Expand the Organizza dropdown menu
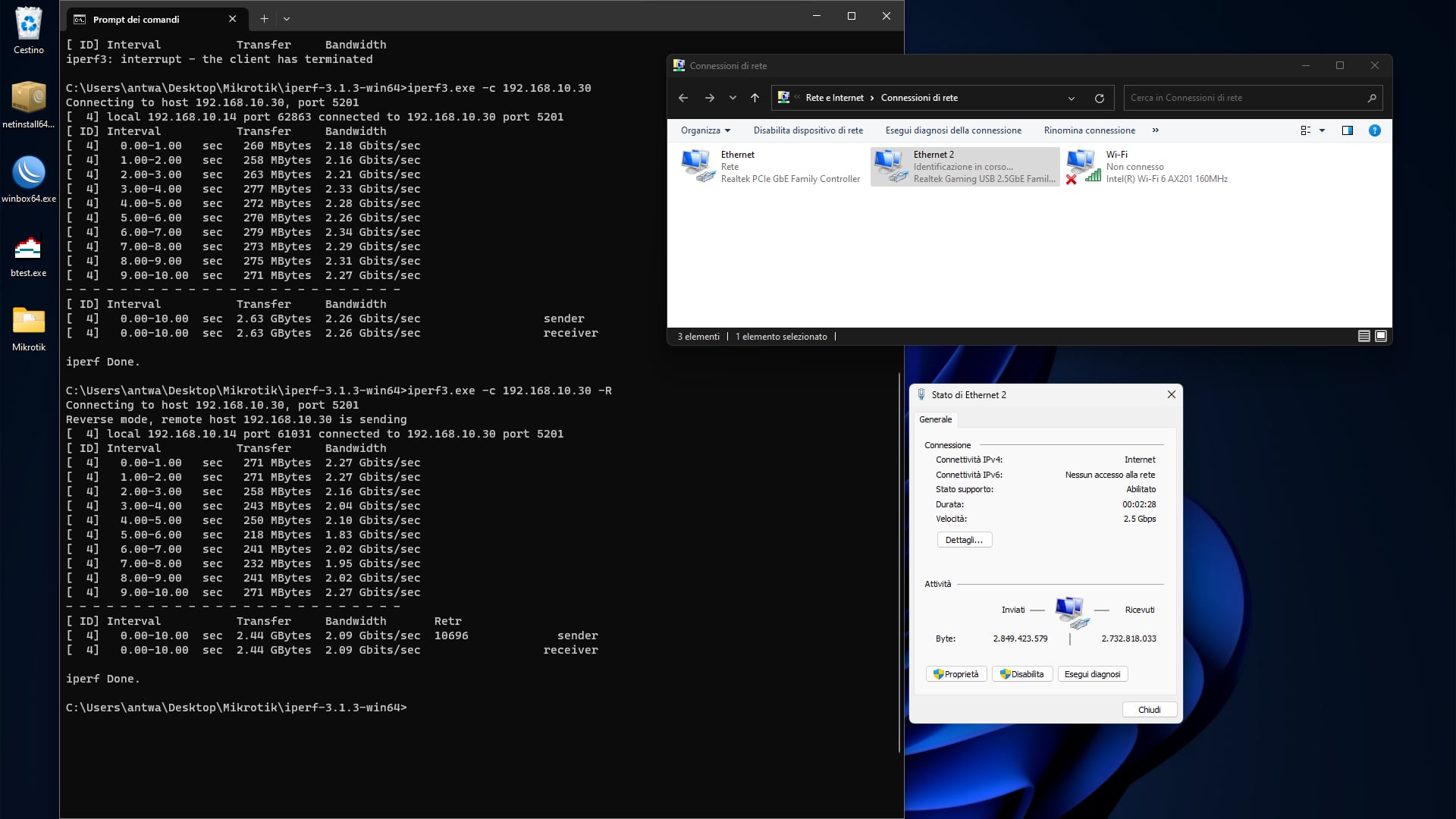The height and width of the screenshot is (819, 1456). 705,130
